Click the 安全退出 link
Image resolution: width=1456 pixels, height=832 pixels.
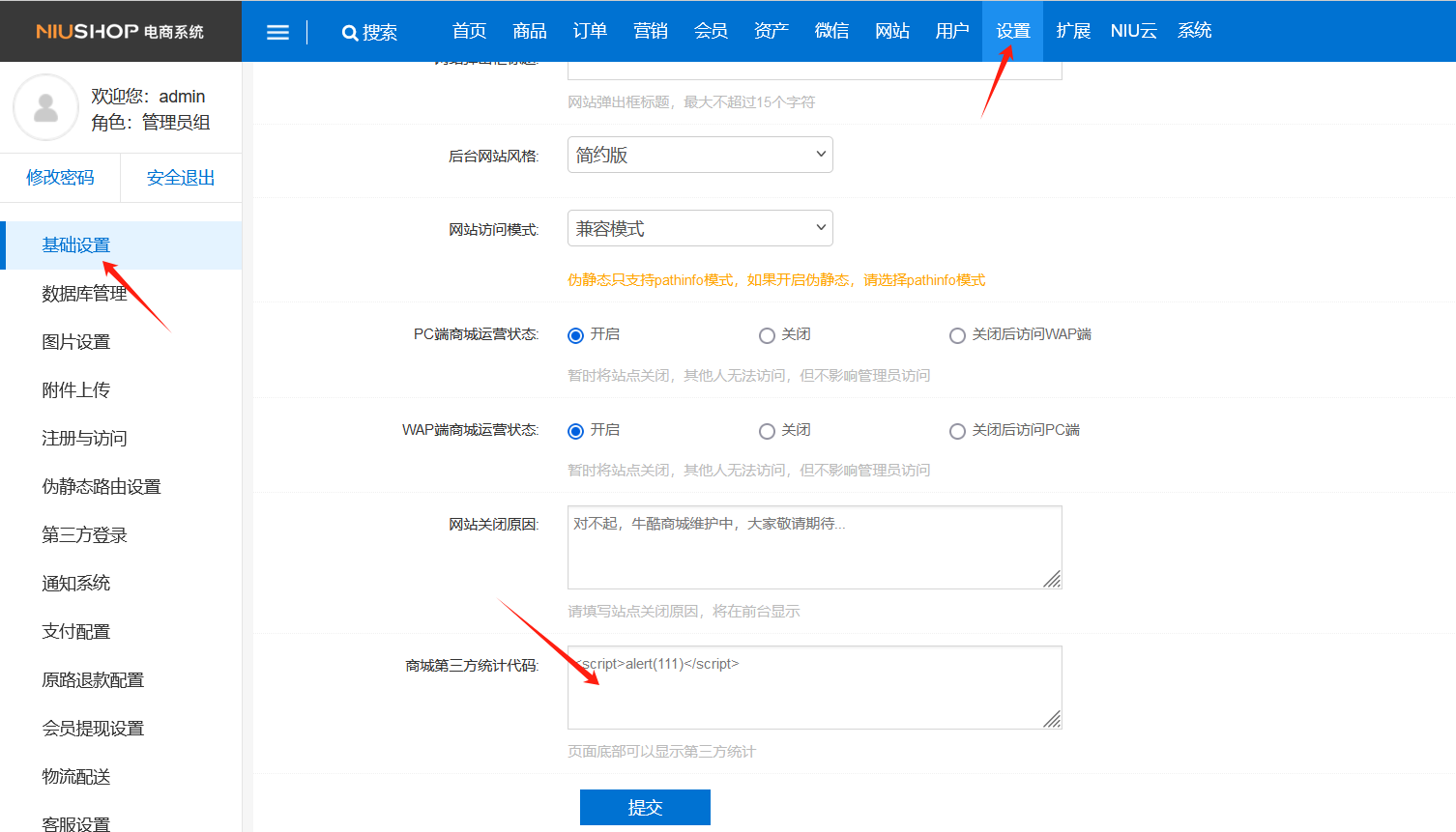point(181,178)
